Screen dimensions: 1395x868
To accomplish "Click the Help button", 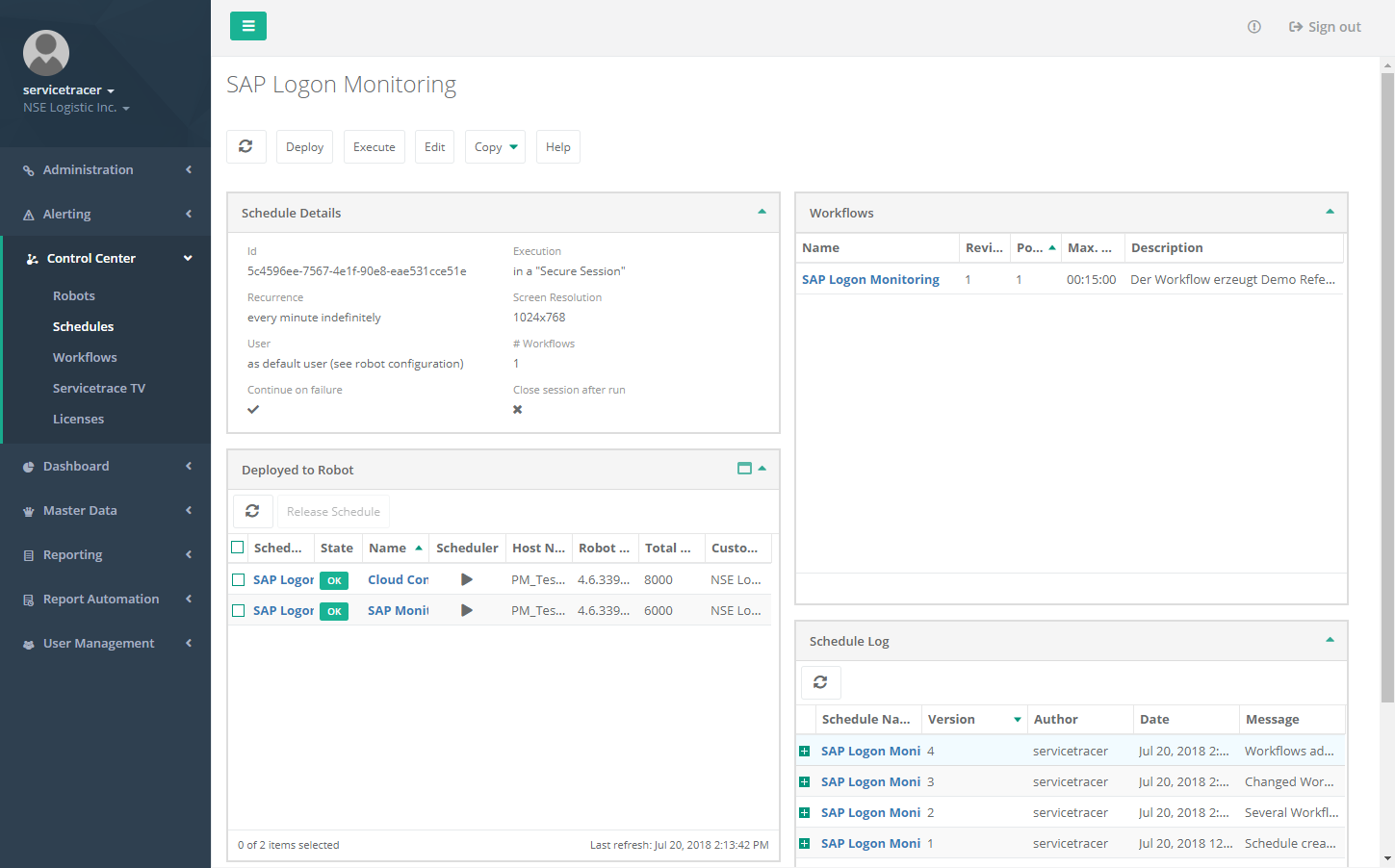I will pos(558,146).
